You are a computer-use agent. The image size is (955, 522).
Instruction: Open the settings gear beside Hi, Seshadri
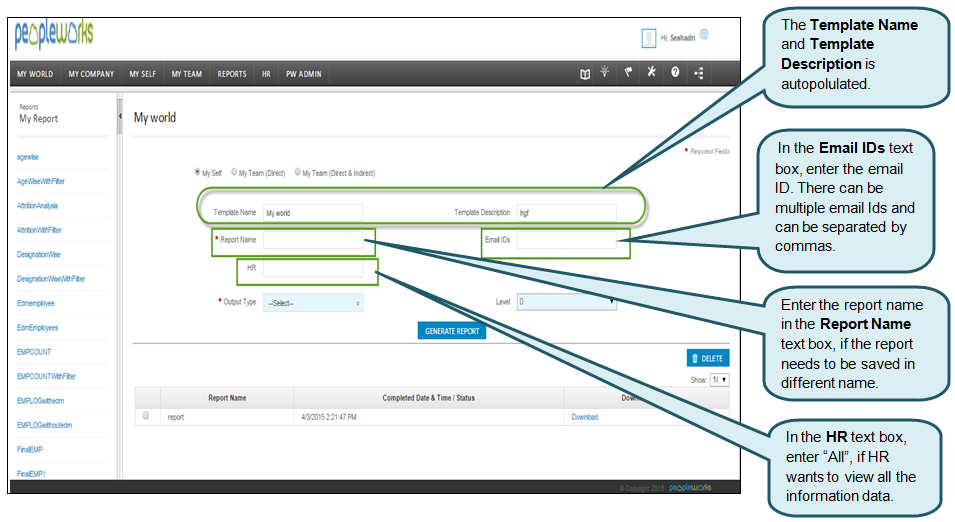pyautogui.click(x=704, y=34)
